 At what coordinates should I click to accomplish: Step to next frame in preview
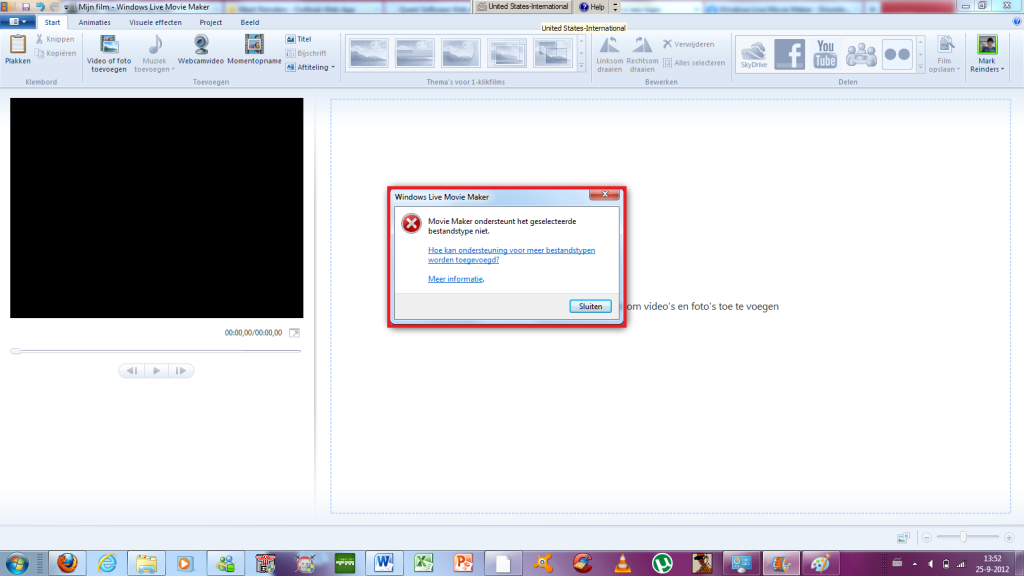point(181,371)
